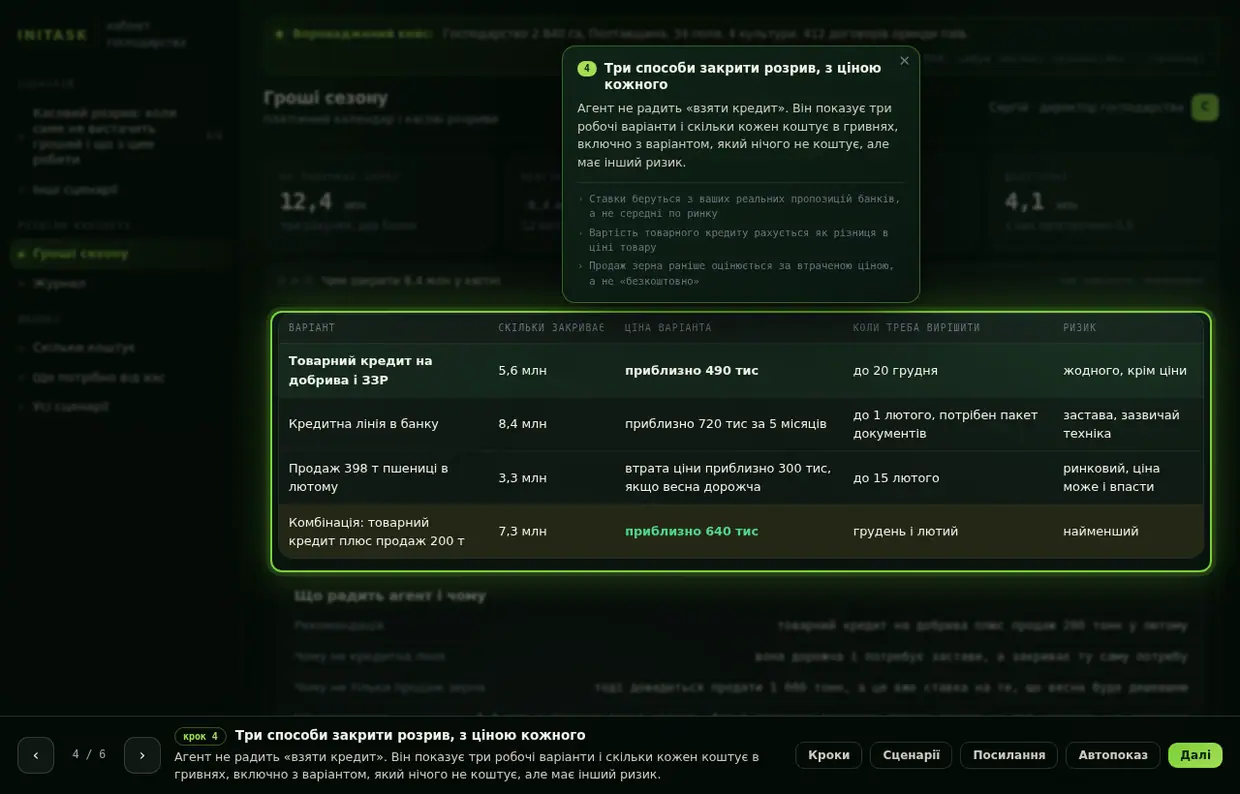Click the 'втрата ціни приблизно 300 тис' cell
1240x794 pixels.
click(x=728, y=478)
